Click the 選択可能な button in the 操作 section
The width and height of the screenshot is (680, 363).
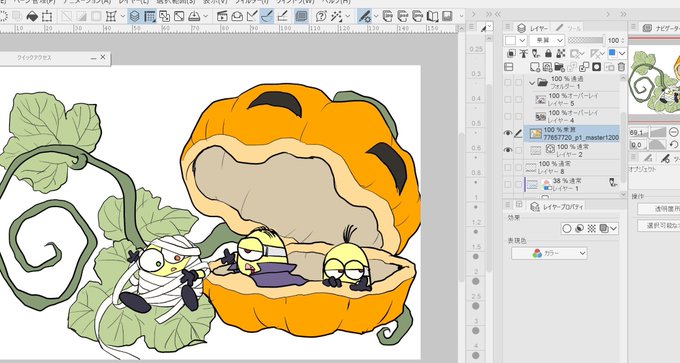tap(659, 226)
